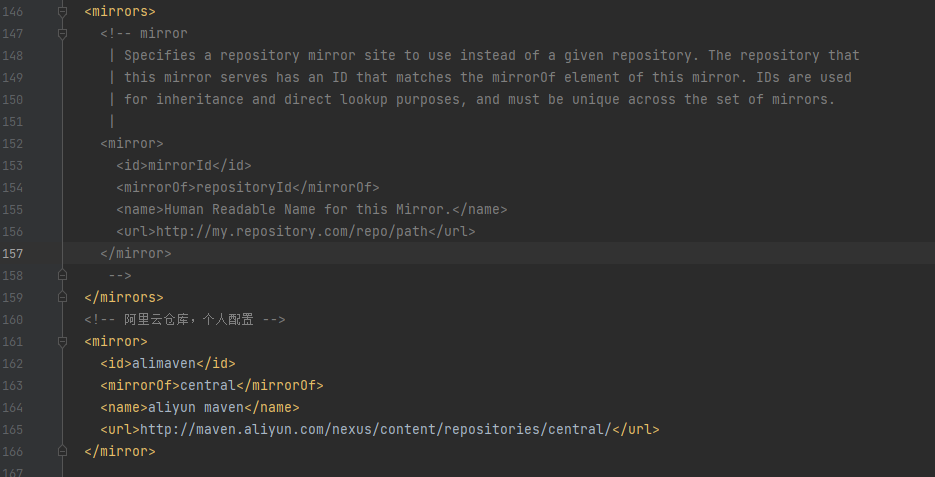Click line number 150 in the gutter
This screenshot has height=477, width=935.
tap(12, 100)
